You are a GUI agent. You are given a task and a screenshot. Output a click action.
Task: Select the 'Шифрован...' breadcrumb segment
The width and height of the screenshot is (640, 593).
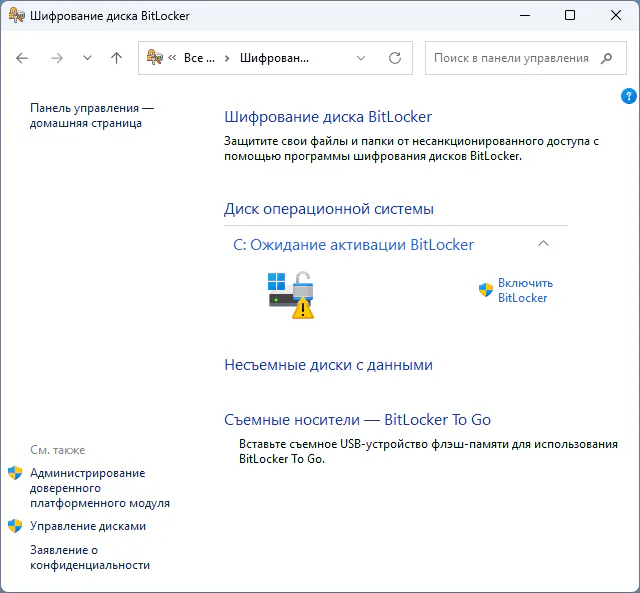tap(274, 58)
